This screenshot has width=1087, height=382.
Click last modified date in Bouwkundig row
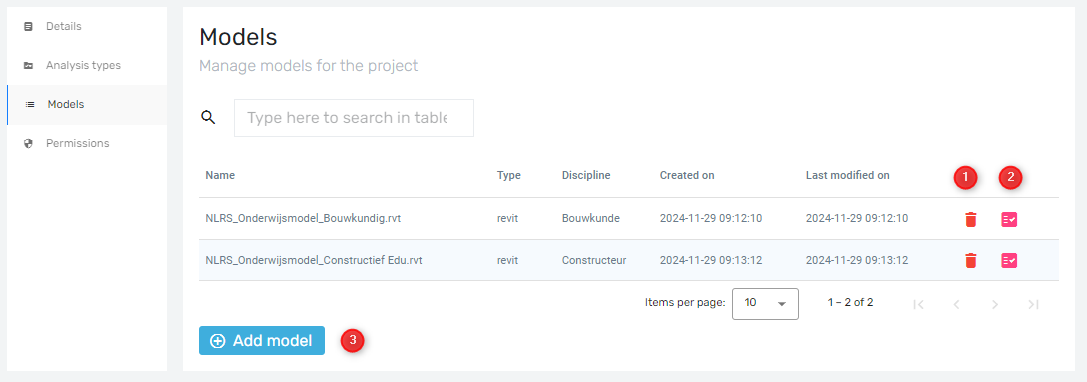coord(857,218)
